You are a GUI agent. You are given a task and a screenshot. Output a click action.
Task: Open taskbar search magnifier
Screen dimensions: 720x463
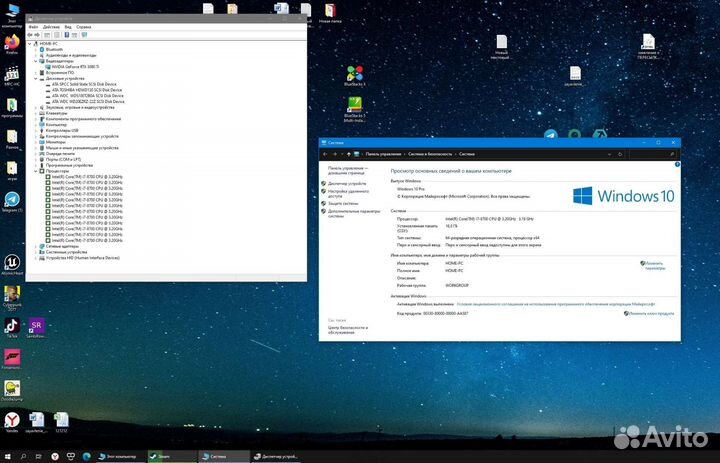pyautogui.click(x=23, y=457)
